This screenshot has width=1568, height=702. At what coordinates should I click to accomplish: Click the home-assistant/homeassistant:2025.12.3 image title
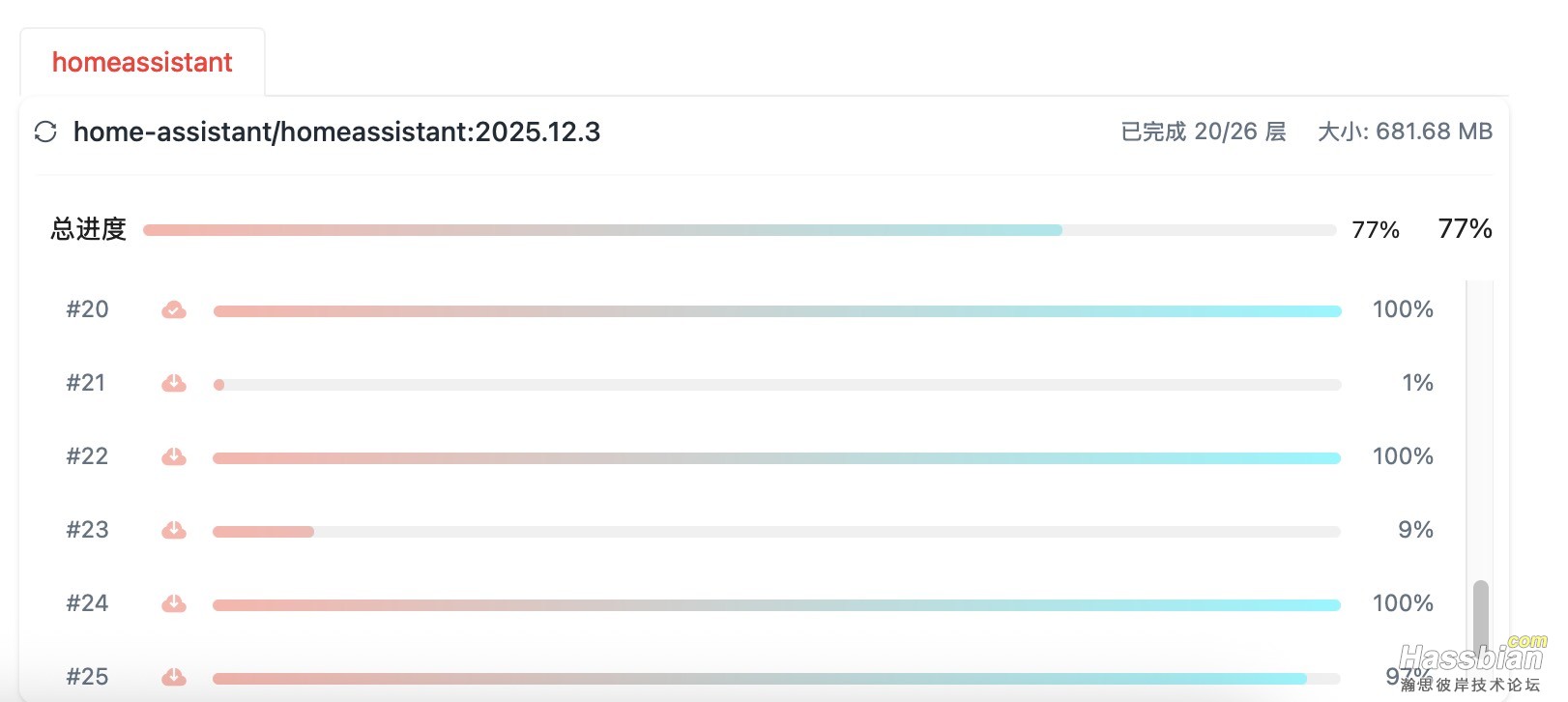336,132
